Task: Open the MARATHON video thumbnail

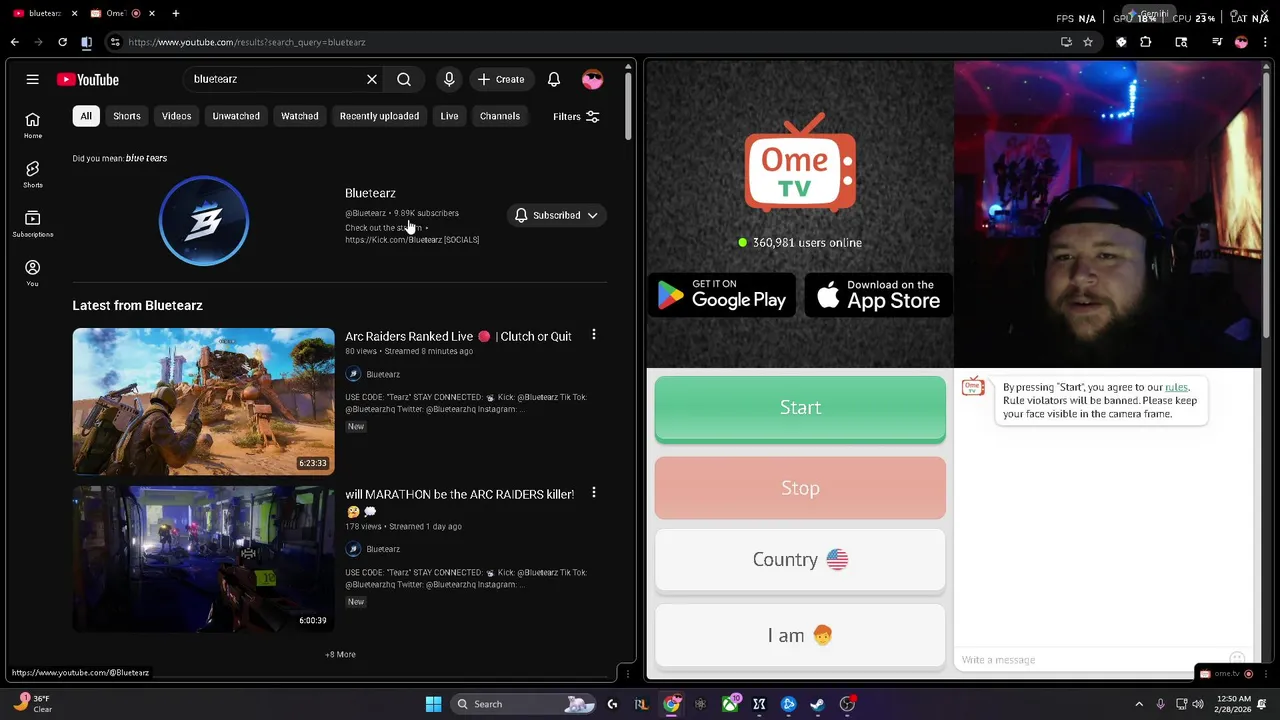Action: click(x=203, y=558)
